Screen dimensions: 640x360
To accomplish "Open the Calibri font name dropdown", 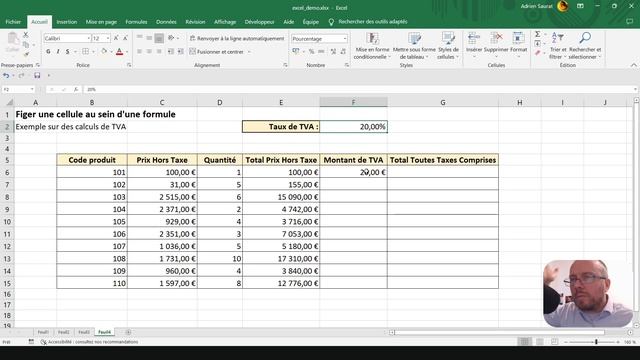I will coord(89,38).
